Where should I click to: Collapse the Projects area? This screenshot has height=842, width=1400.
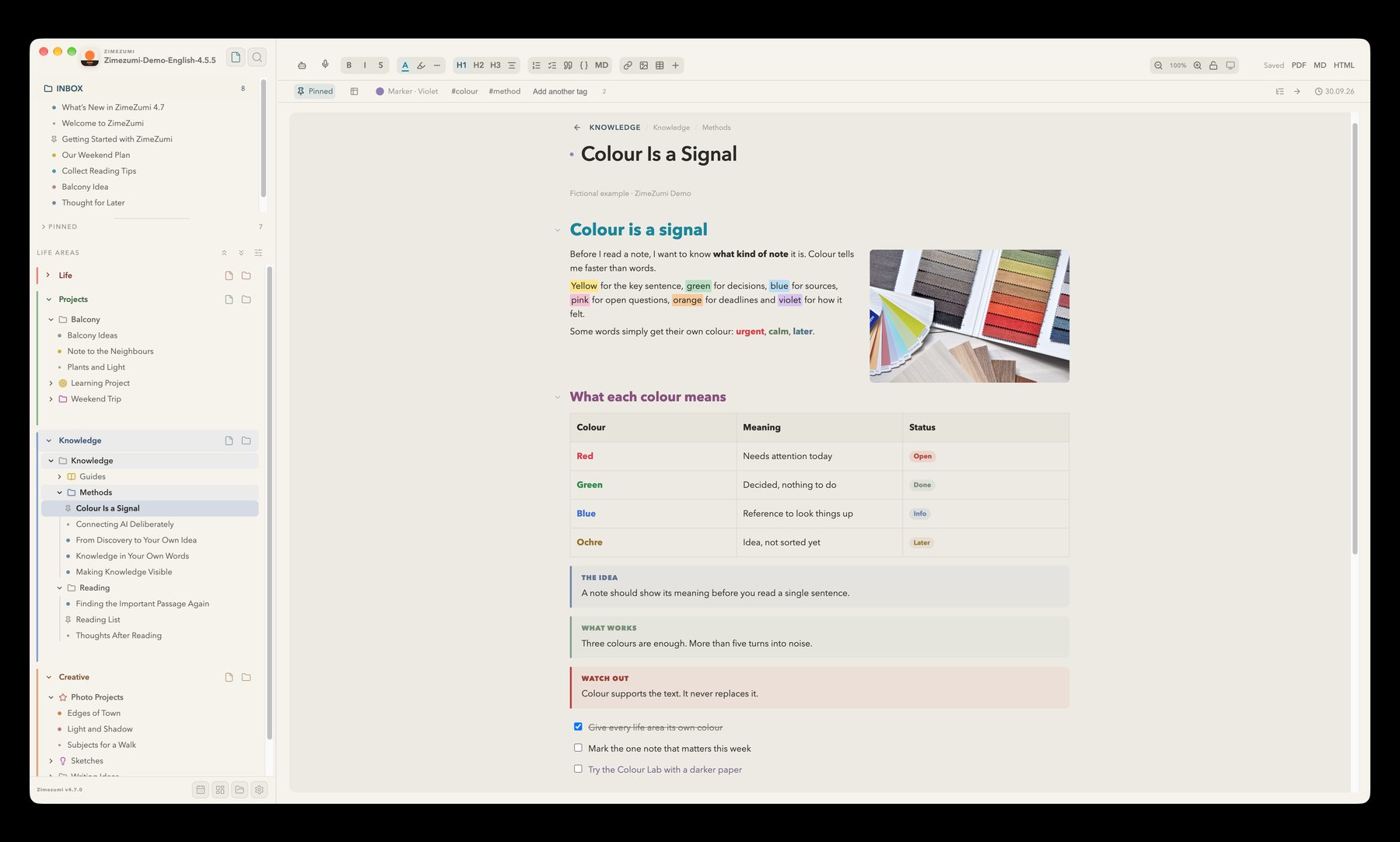[x=48, y=300]
